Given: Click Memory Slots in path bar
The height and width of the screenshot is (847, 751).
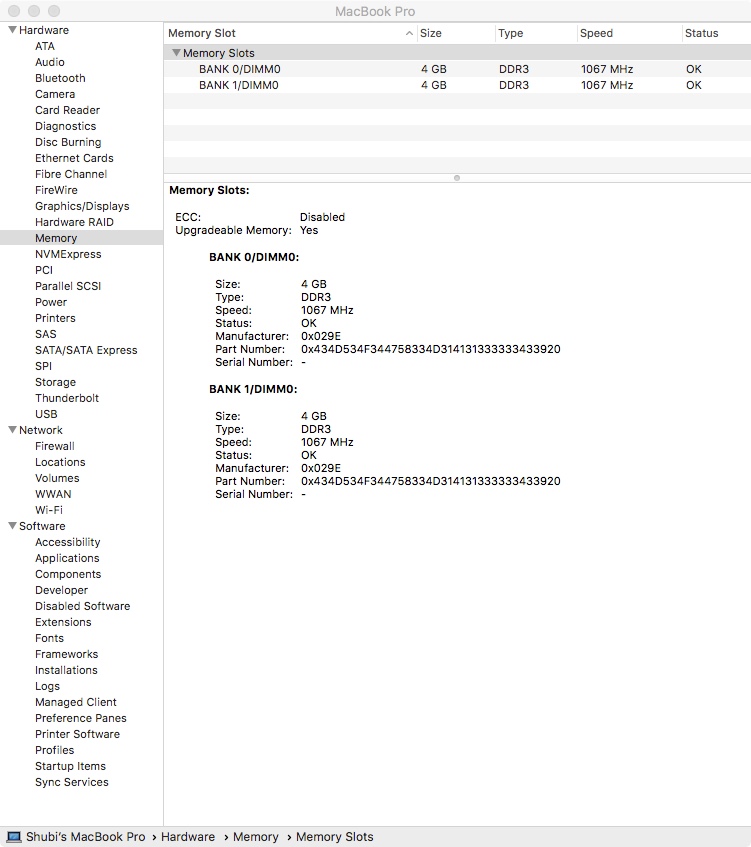Looking at the screenshot, I should point(334,837).
